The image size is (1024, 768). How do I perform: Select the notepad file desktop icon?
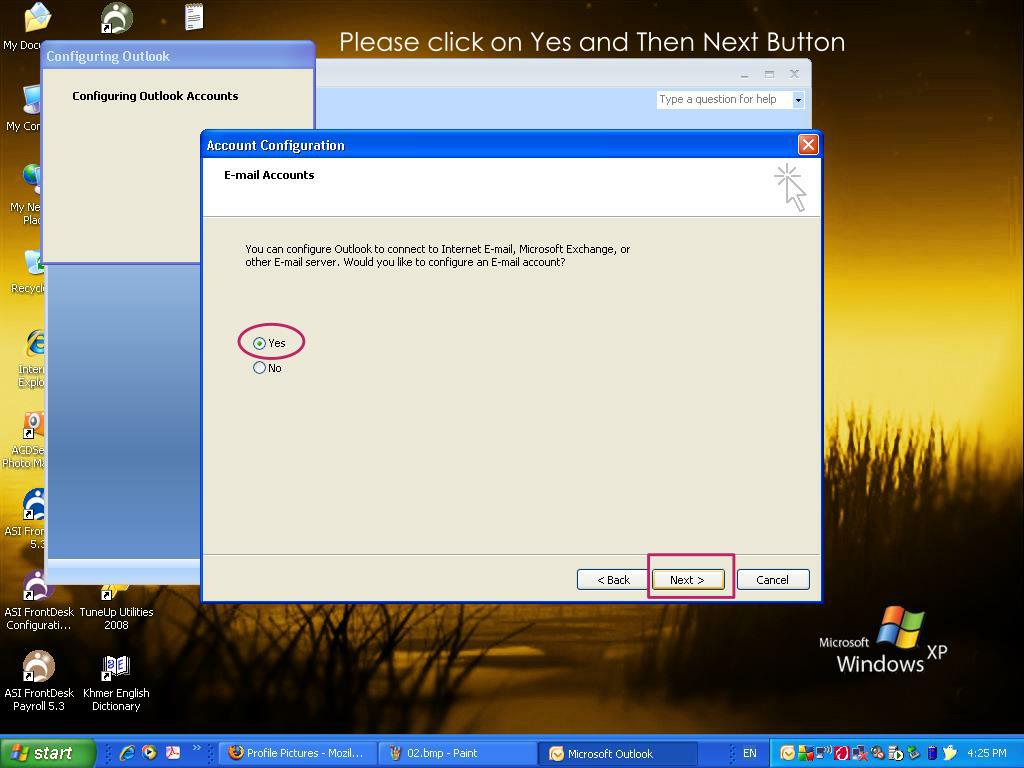pos(194,17)
